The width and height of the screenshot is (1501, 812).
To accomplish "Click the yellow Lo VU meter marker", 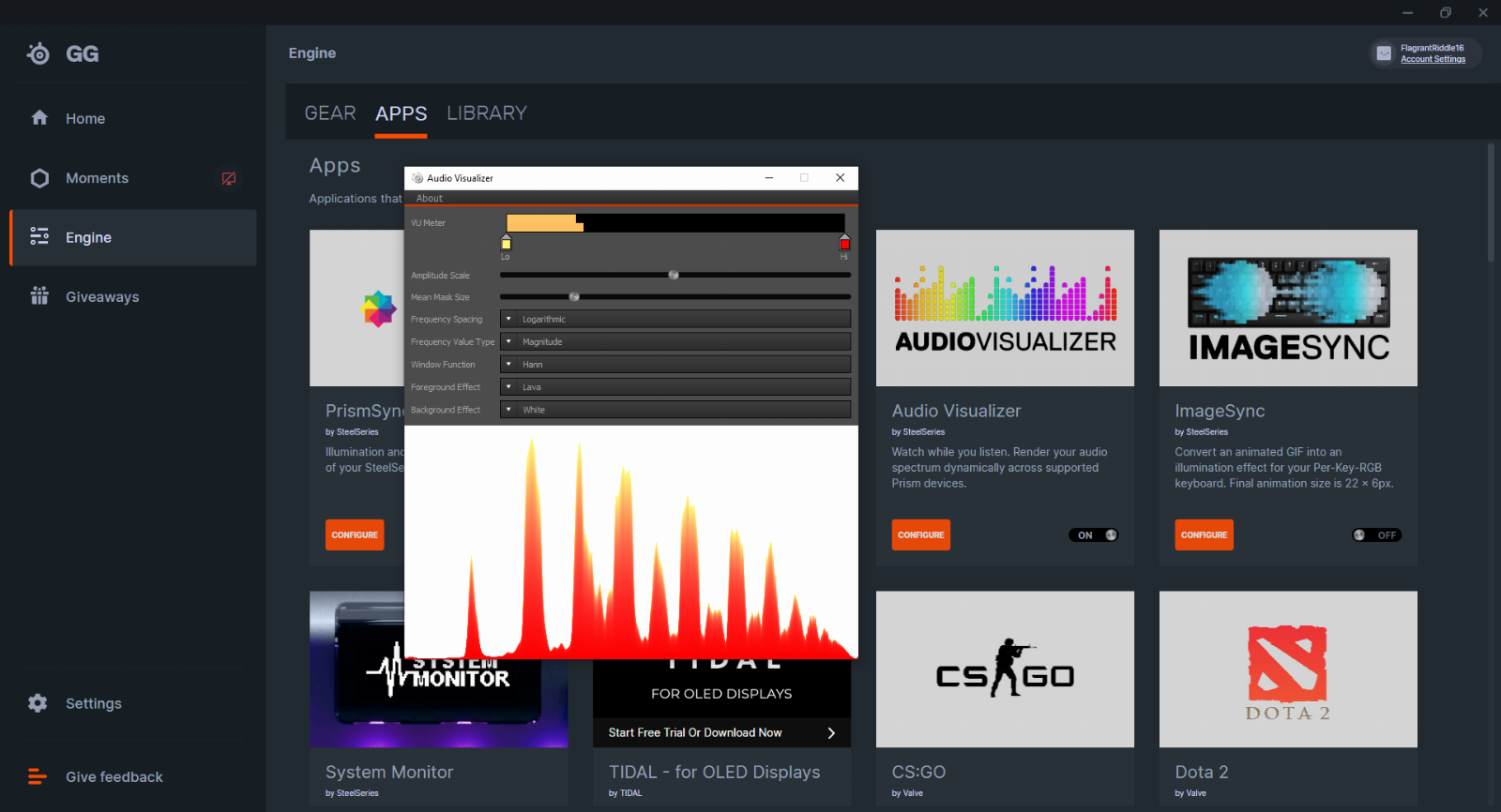I will tap(506, 243).
